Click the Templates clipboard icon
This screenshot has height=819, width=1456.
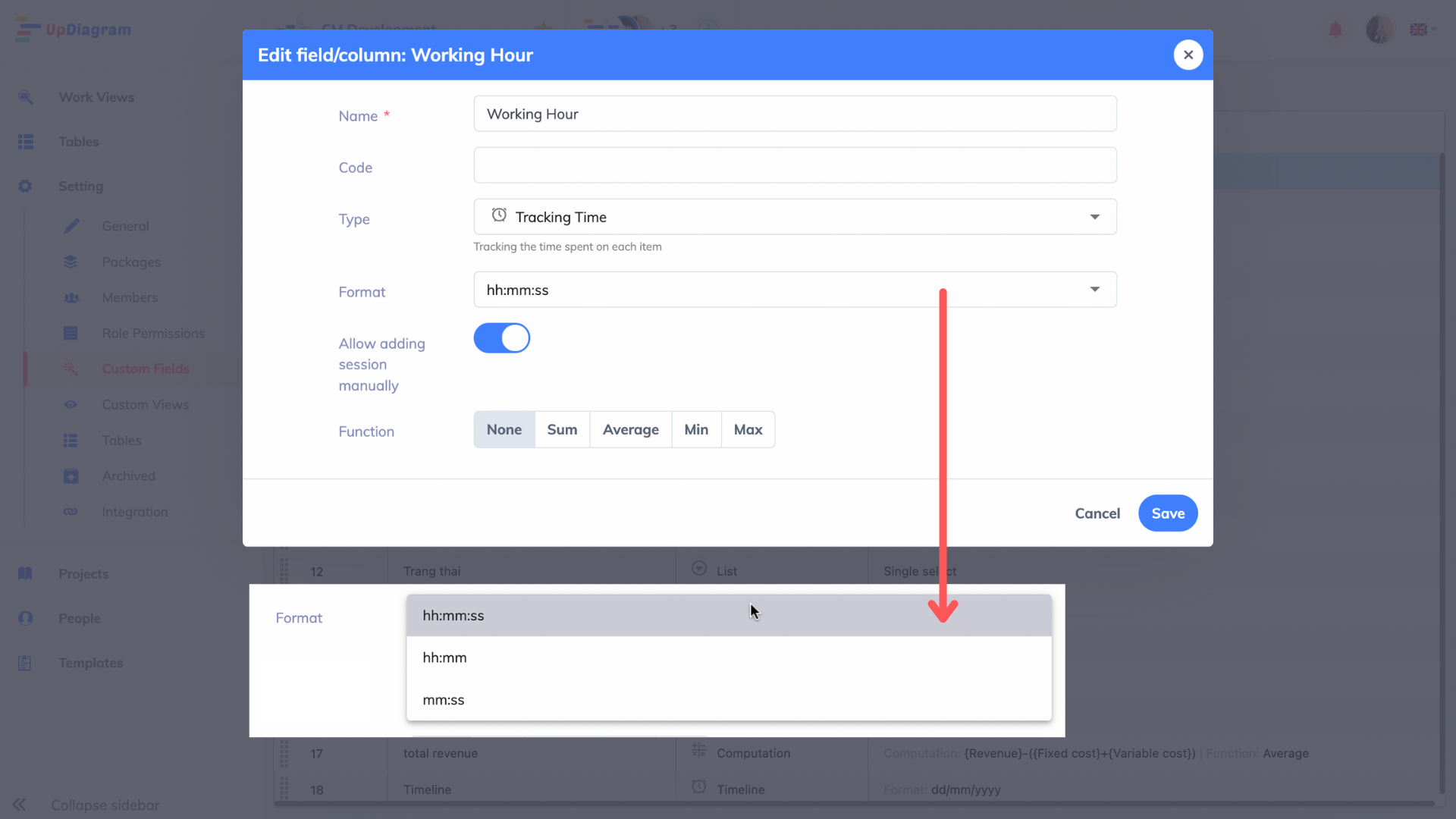pyautogui.click(x=25, y=663)
